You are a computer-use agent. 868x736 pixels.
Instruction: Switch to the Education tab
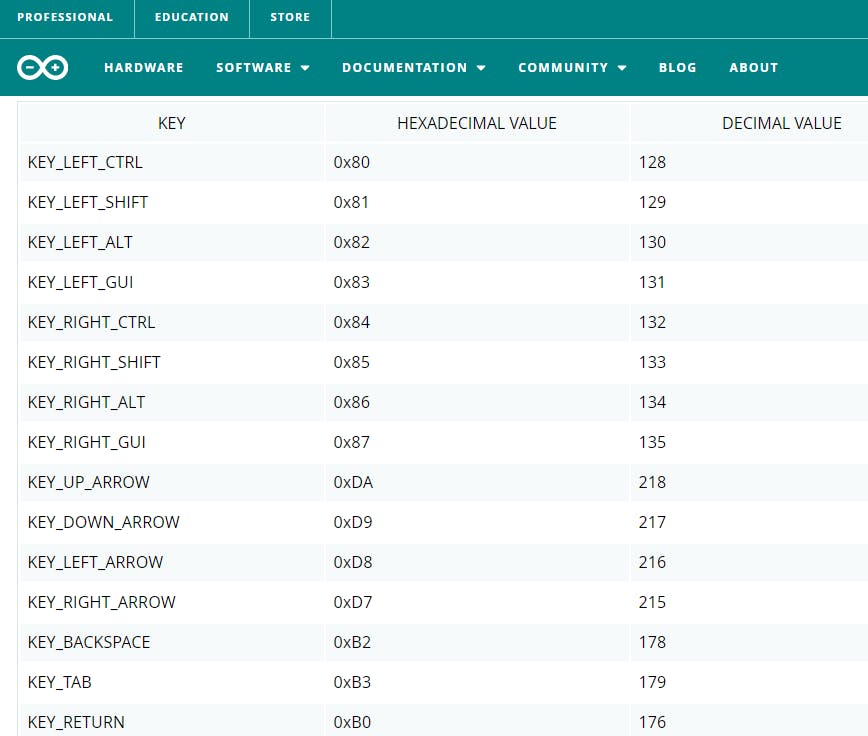click(191, 17)
